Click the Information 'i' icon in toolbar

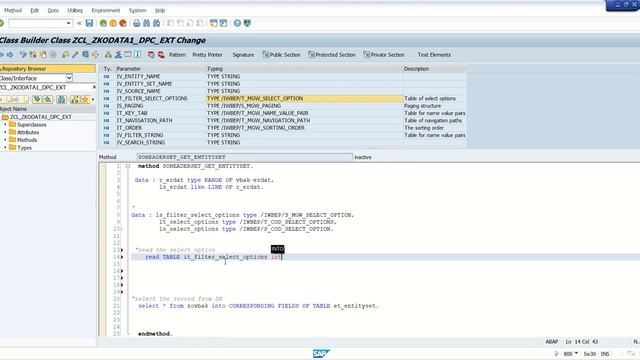pyautogui.click(x=138, y=55)
